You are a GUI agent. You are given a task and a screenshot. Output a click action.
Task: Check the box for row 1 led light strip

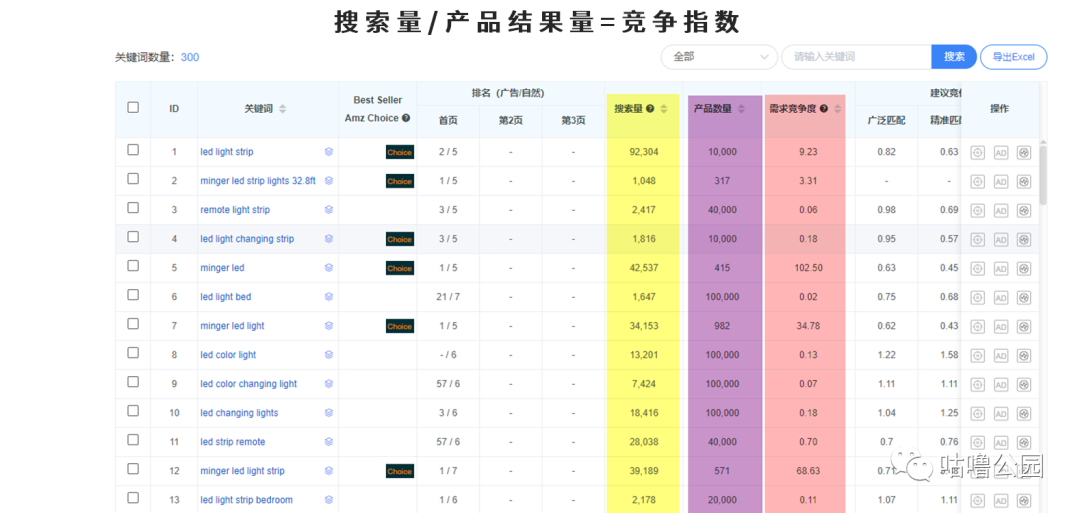133,150
